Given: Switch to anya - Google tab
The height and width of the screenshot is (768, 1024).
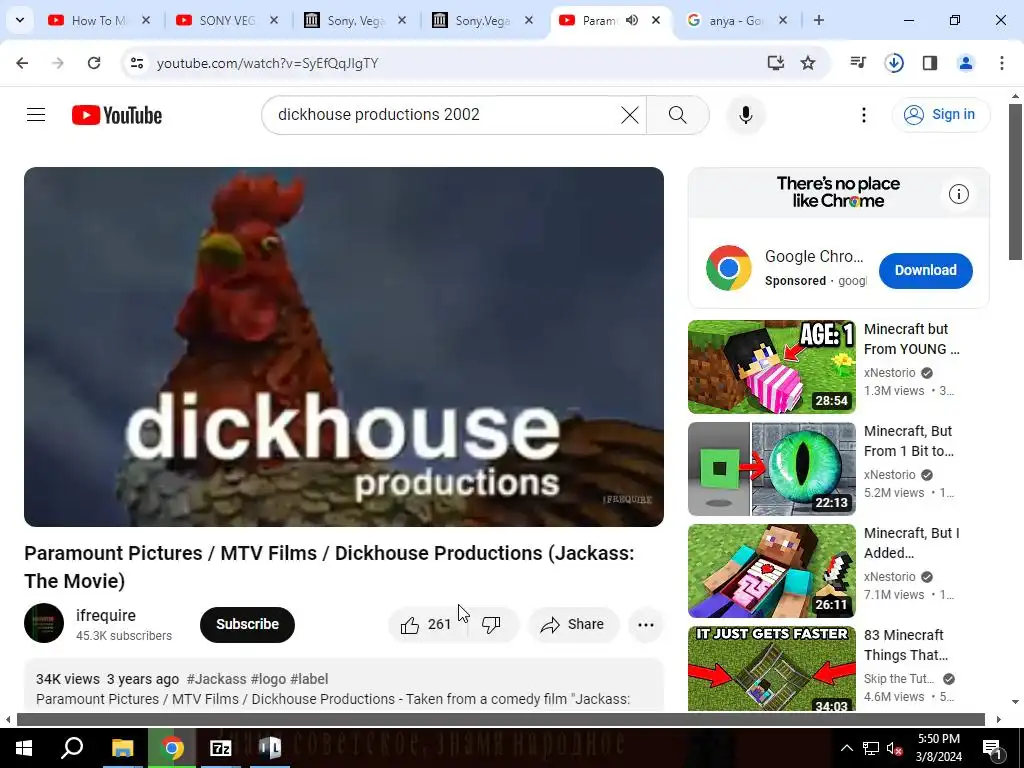Looking at the screenshot, I should click(x=735, y=20).
